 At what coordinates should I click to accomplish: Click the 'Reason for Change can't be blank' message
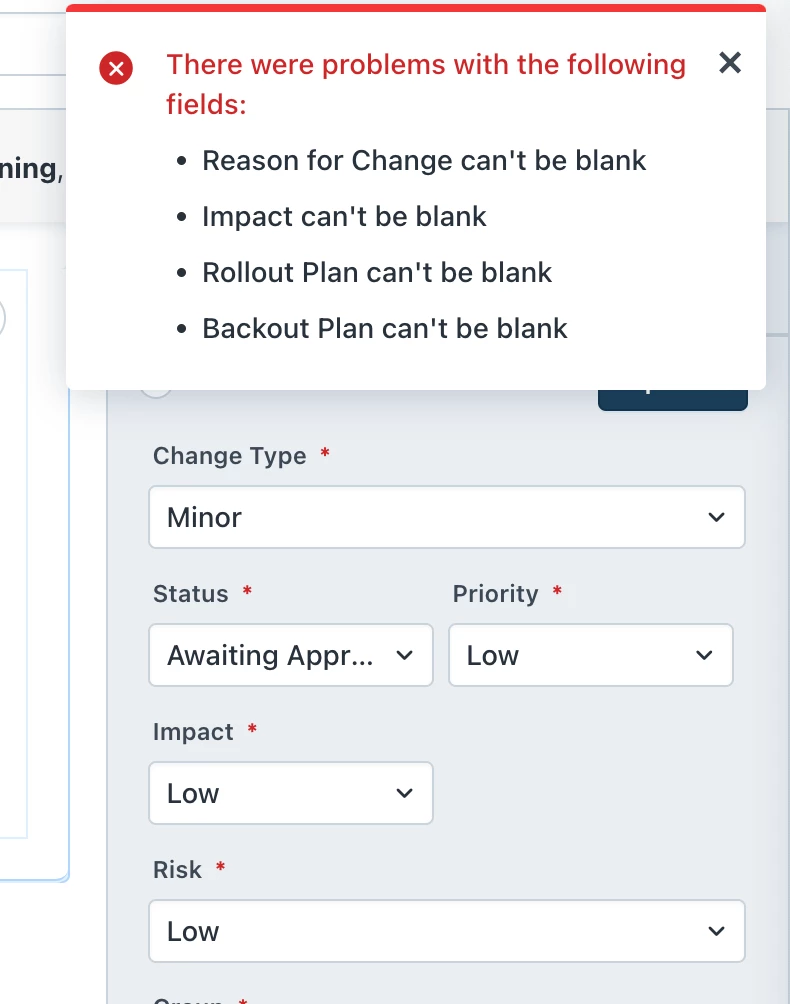(424, 161)
